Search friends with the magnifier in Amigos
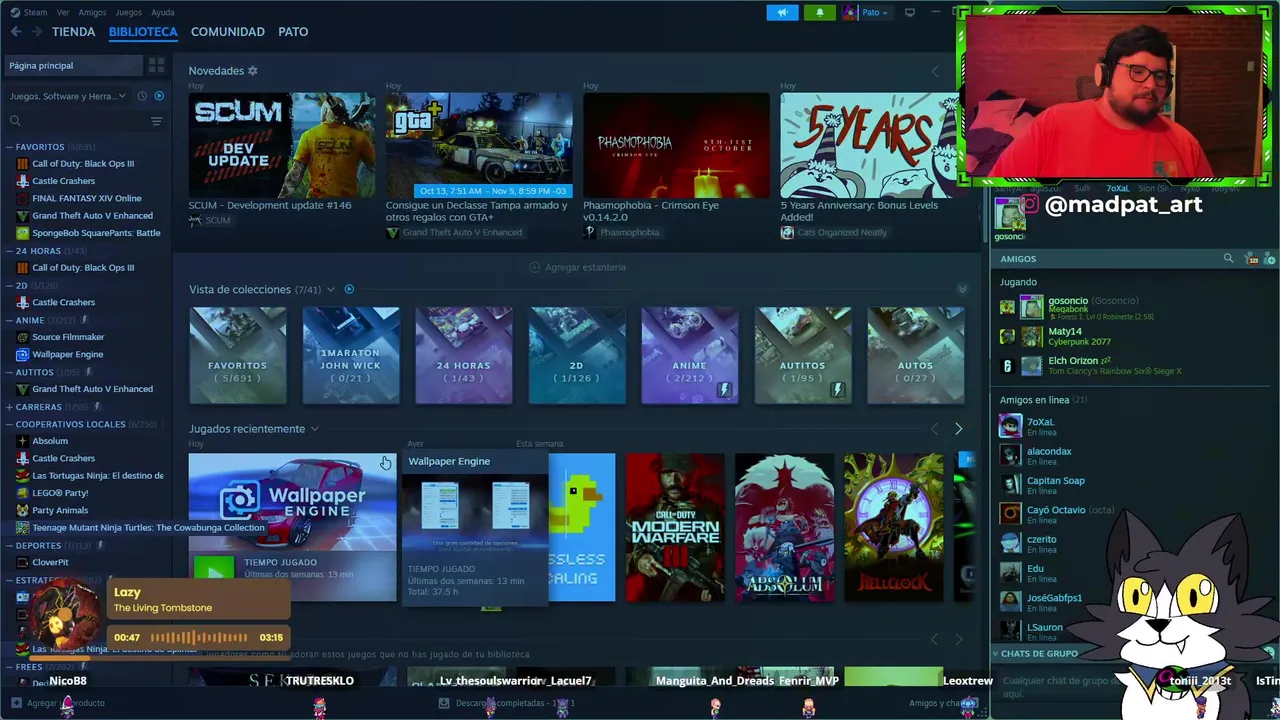The width and height of the screenshot is (1280, 720). 1228,258
